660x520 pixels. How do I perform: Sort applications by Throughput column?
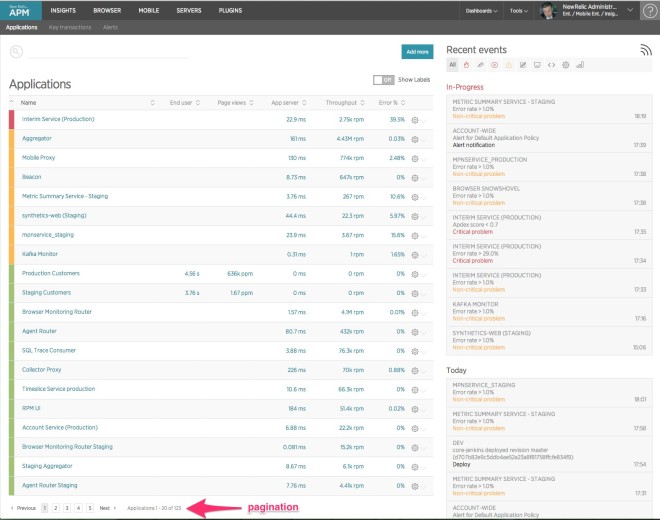pos(345,103)
